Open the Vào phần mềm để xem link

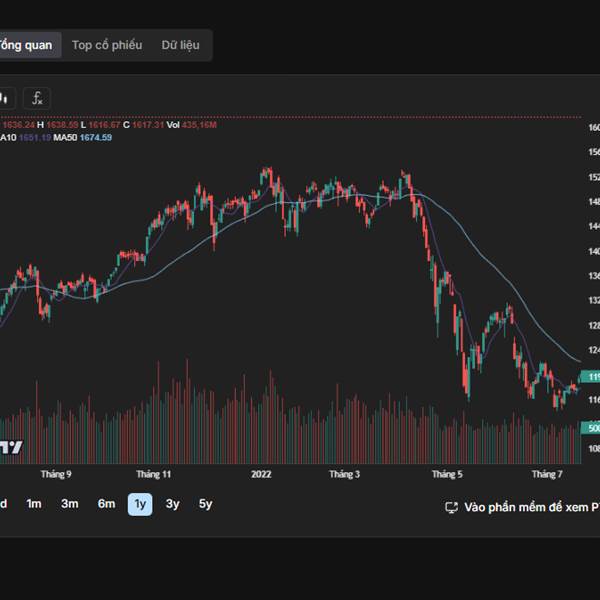tap(530, 507)
